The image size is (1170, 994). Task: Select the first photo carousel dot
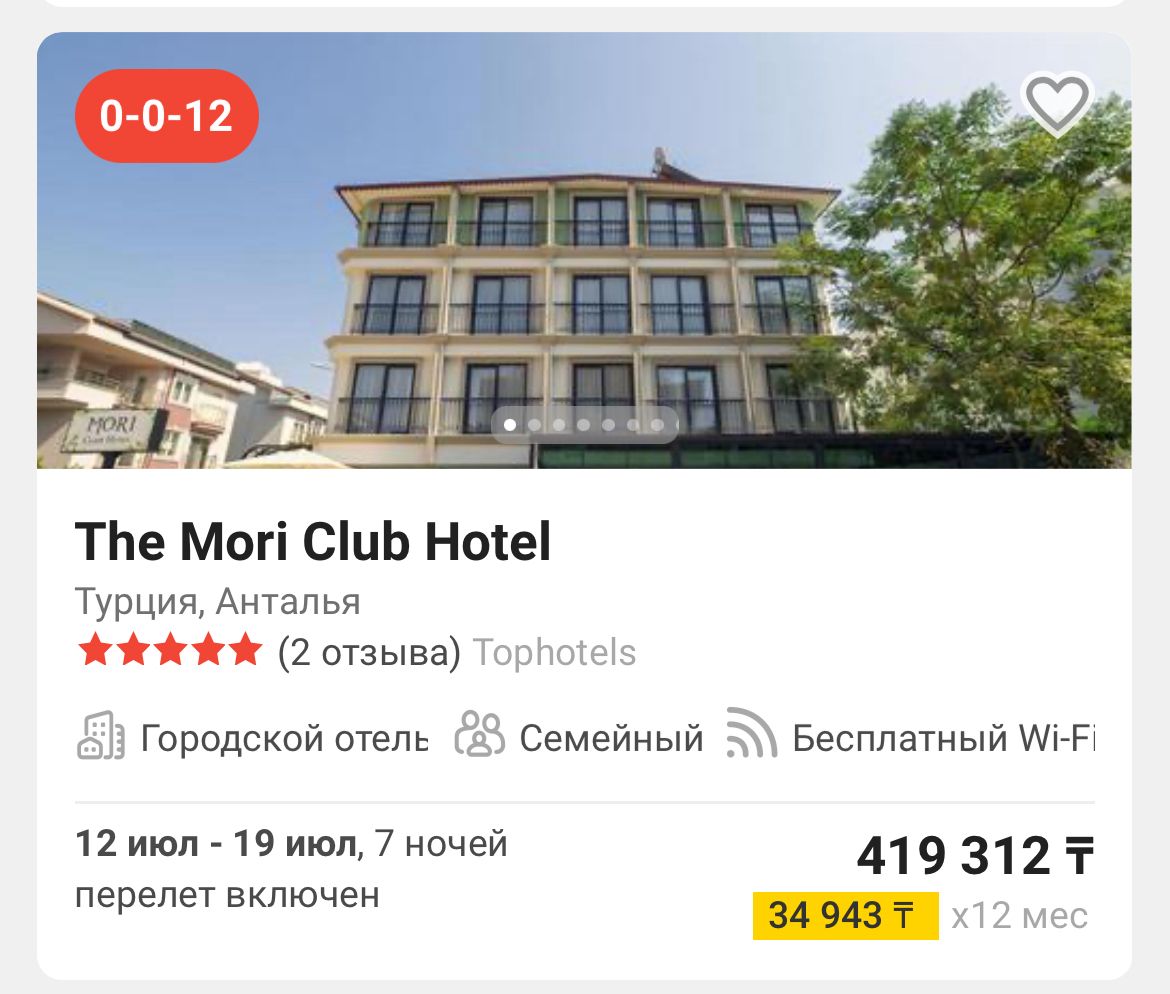click(510, 425)
